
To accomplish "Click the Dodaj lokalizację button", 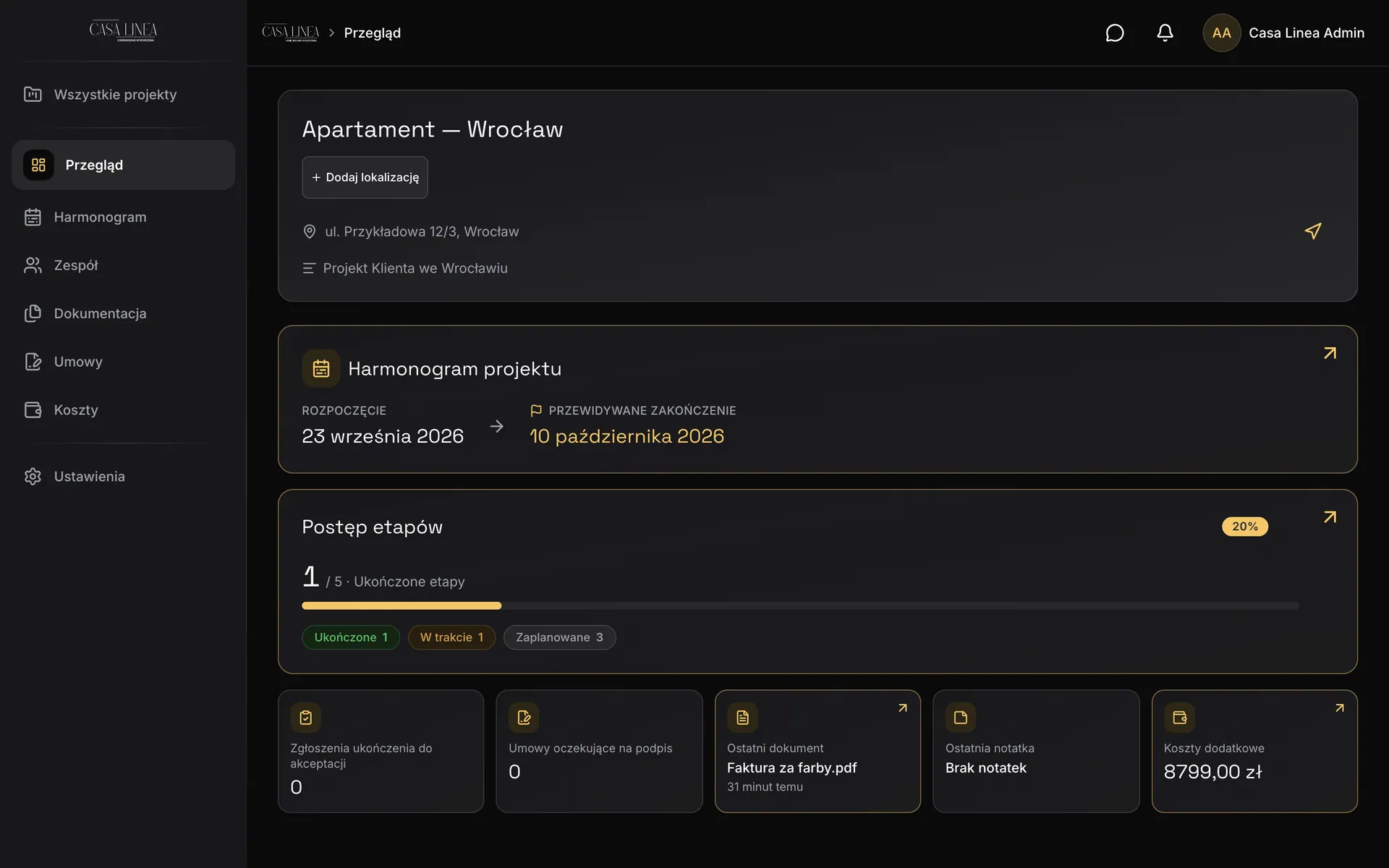I will pyautogui.click(x=365, y=177).
